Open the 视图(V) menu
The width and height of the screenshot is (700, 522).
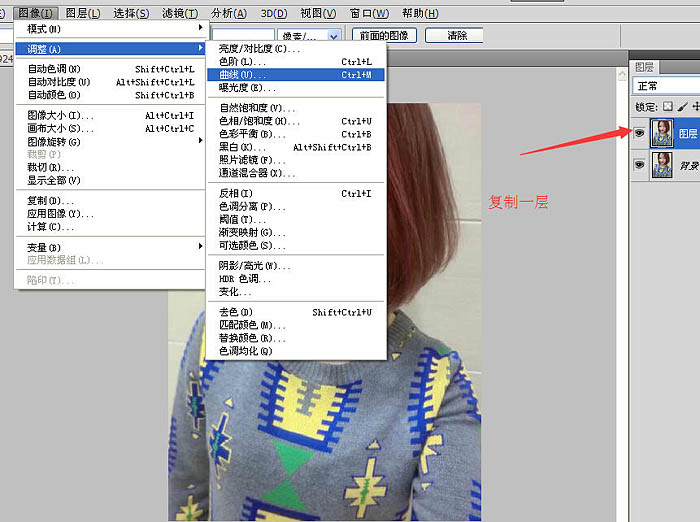pos(318,13)
